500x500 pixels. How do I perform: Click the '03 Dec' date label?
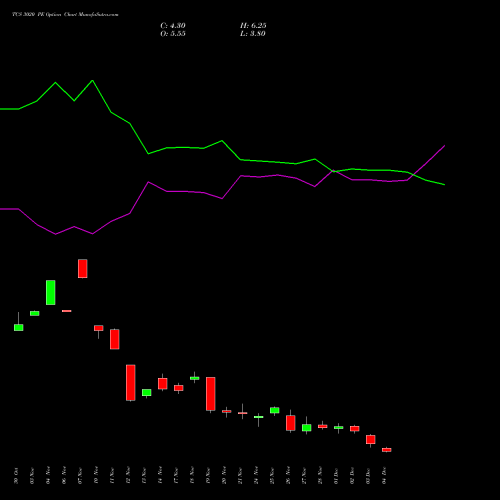click(x=368, y=476)
